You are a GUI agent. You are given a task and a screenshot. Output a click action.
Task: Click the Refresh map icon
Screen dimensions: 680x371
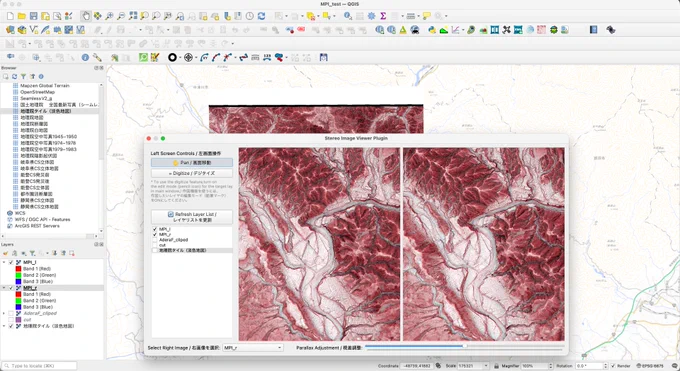(x=262, y=16)
